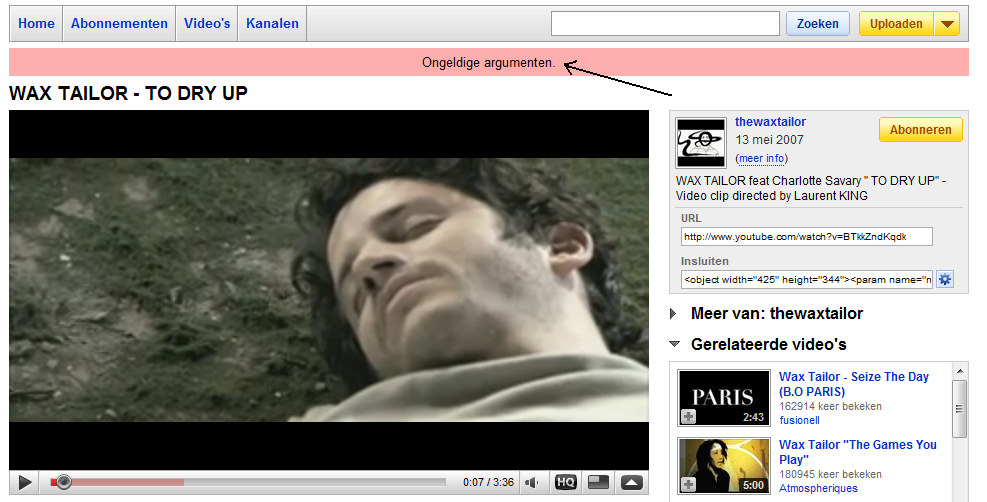
Task: Open the Uploaden dropdown arrow
Action: coord(947,24)
